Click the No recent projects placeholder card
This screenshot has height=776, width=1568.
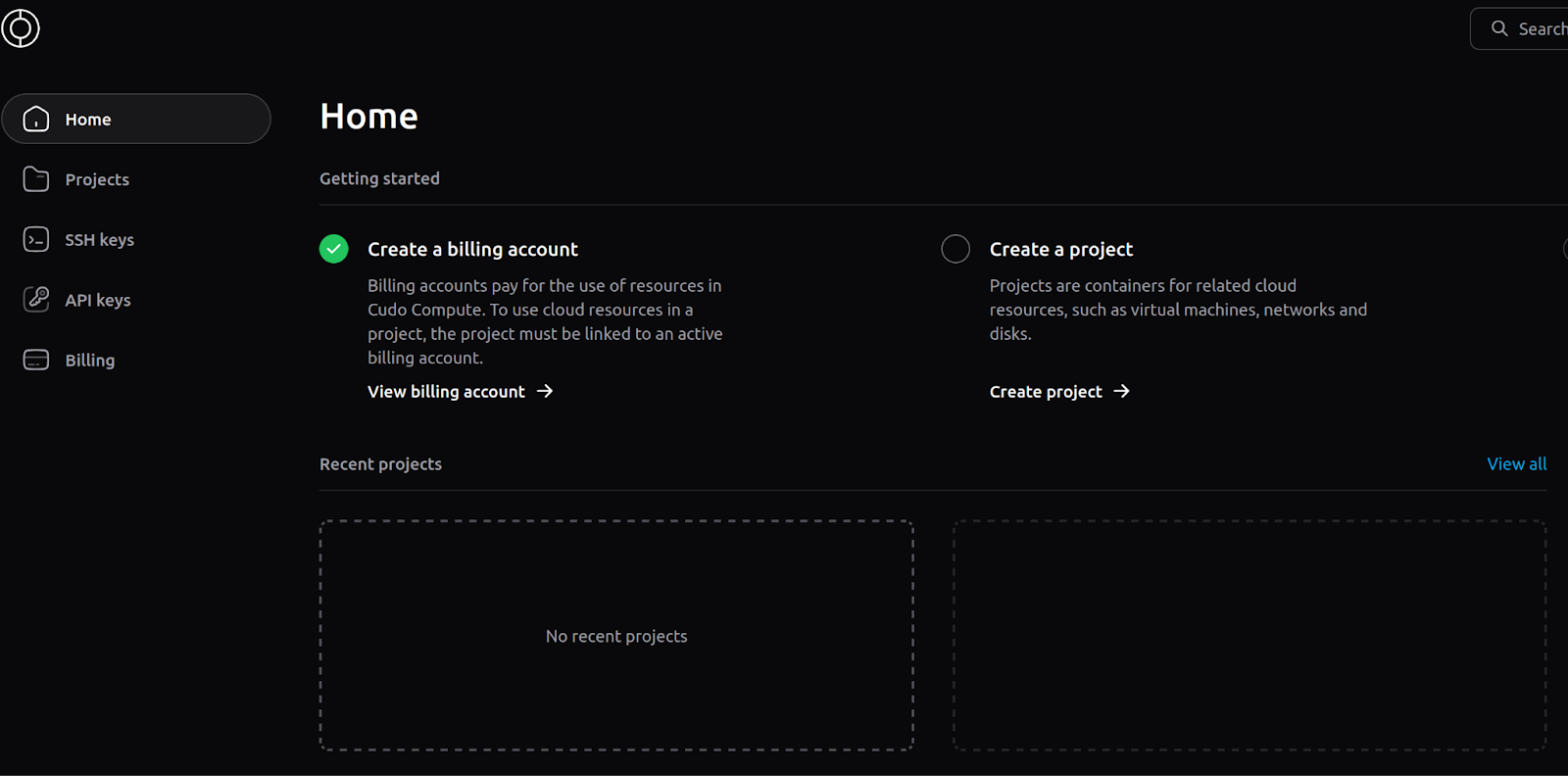616,636
